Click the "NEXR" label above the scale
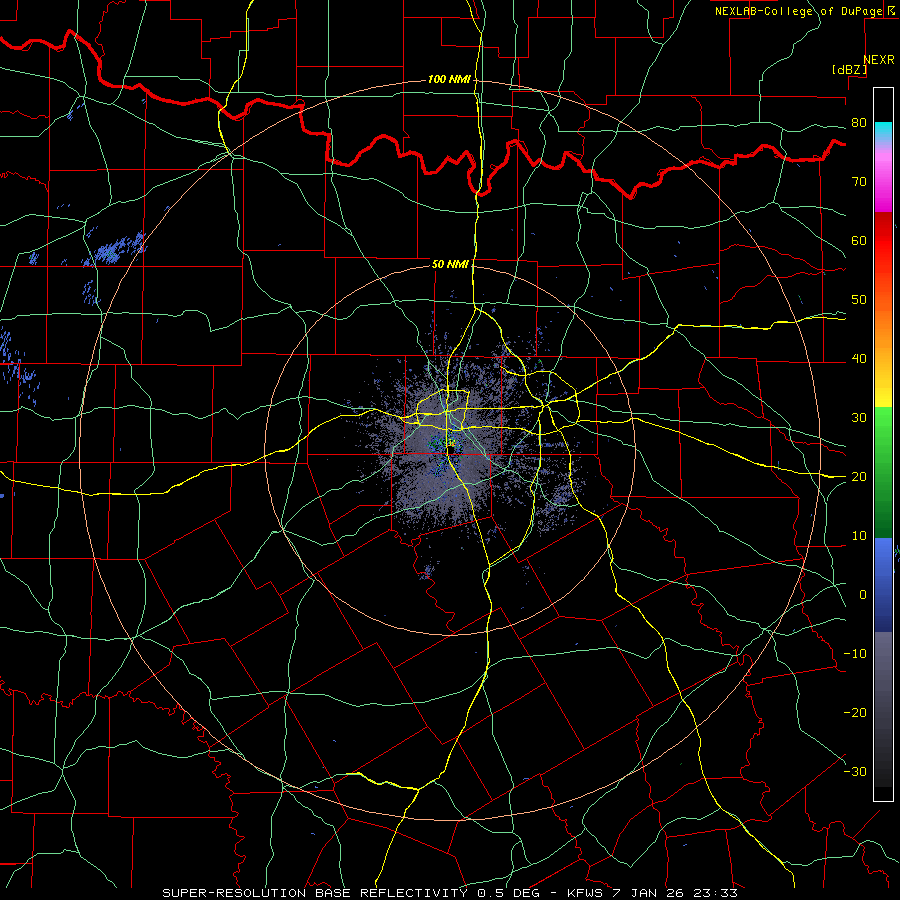 pyautogui.click(x=878, y=60)
